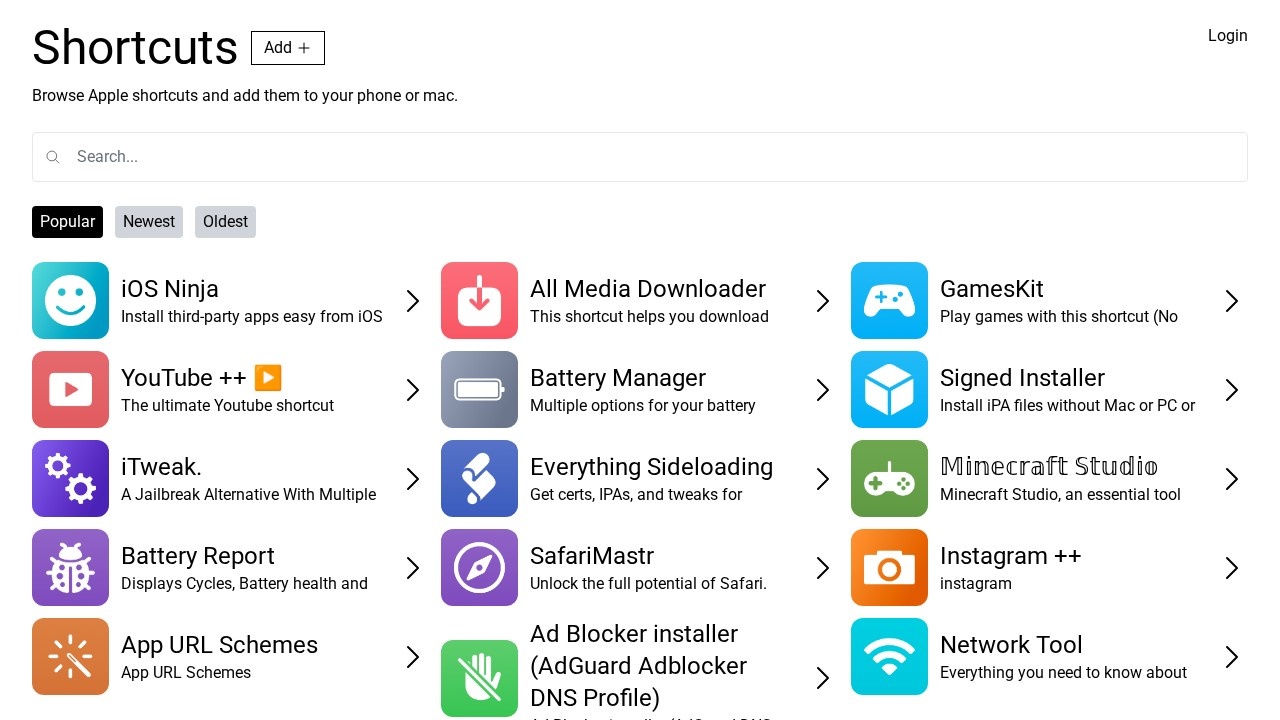Open the Battery Report bug icon
Viewport: 1280px width, 720px height.
coord(70,567)
